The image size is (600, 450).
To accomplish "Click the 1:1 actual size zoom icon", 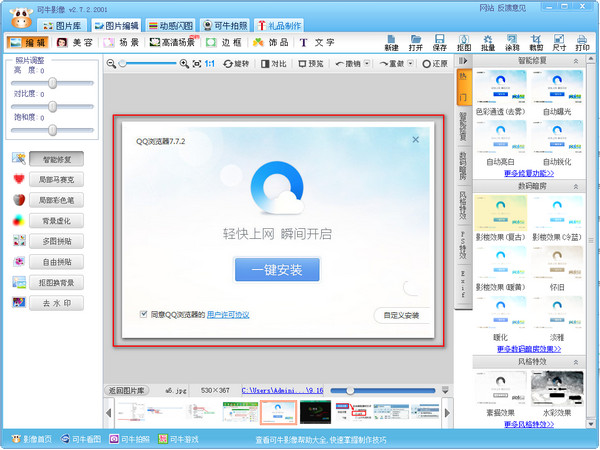I will 209,64.
